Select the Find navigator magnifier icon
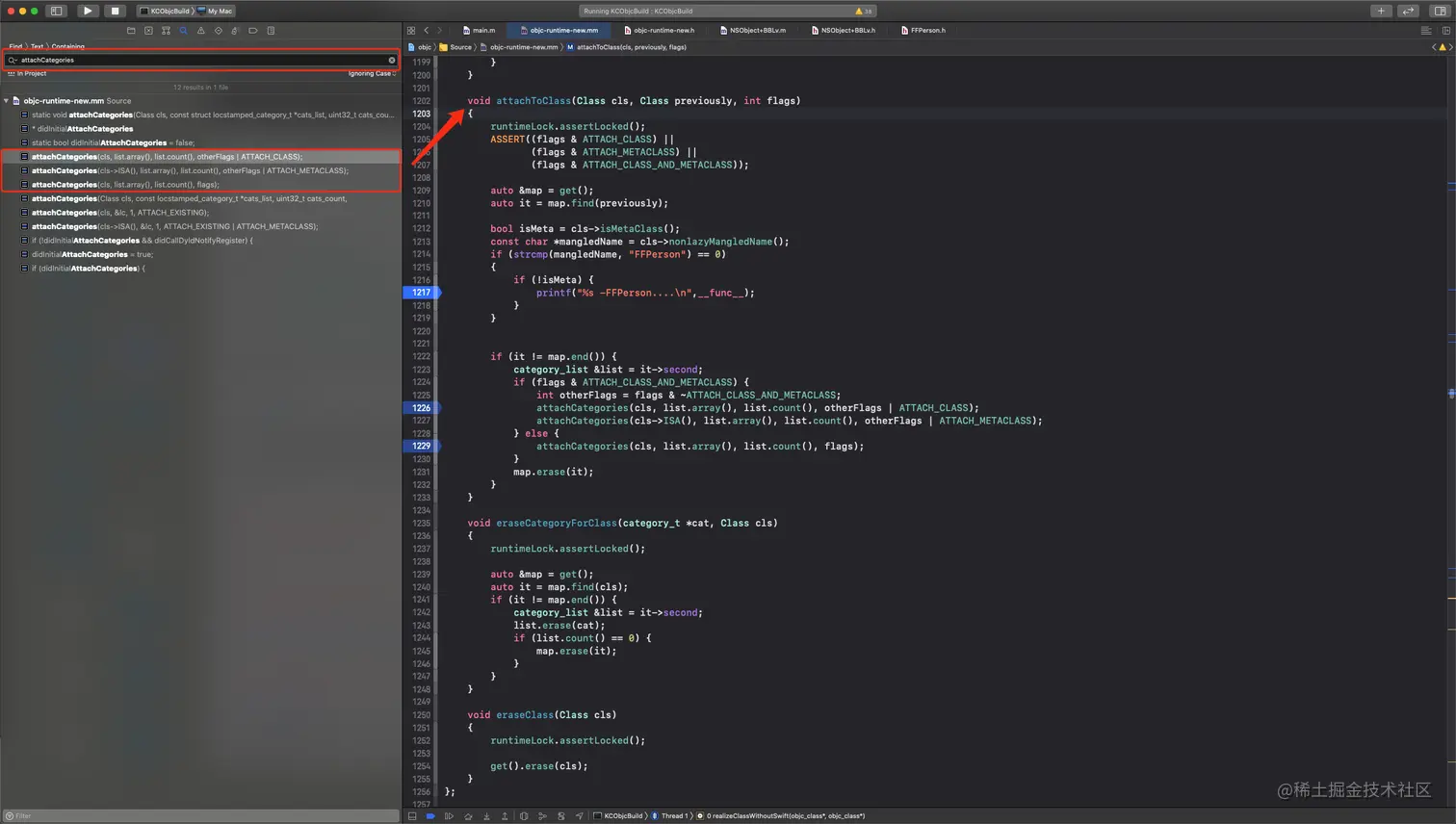This screenshot has width=1456, height=824. point(183,31)
